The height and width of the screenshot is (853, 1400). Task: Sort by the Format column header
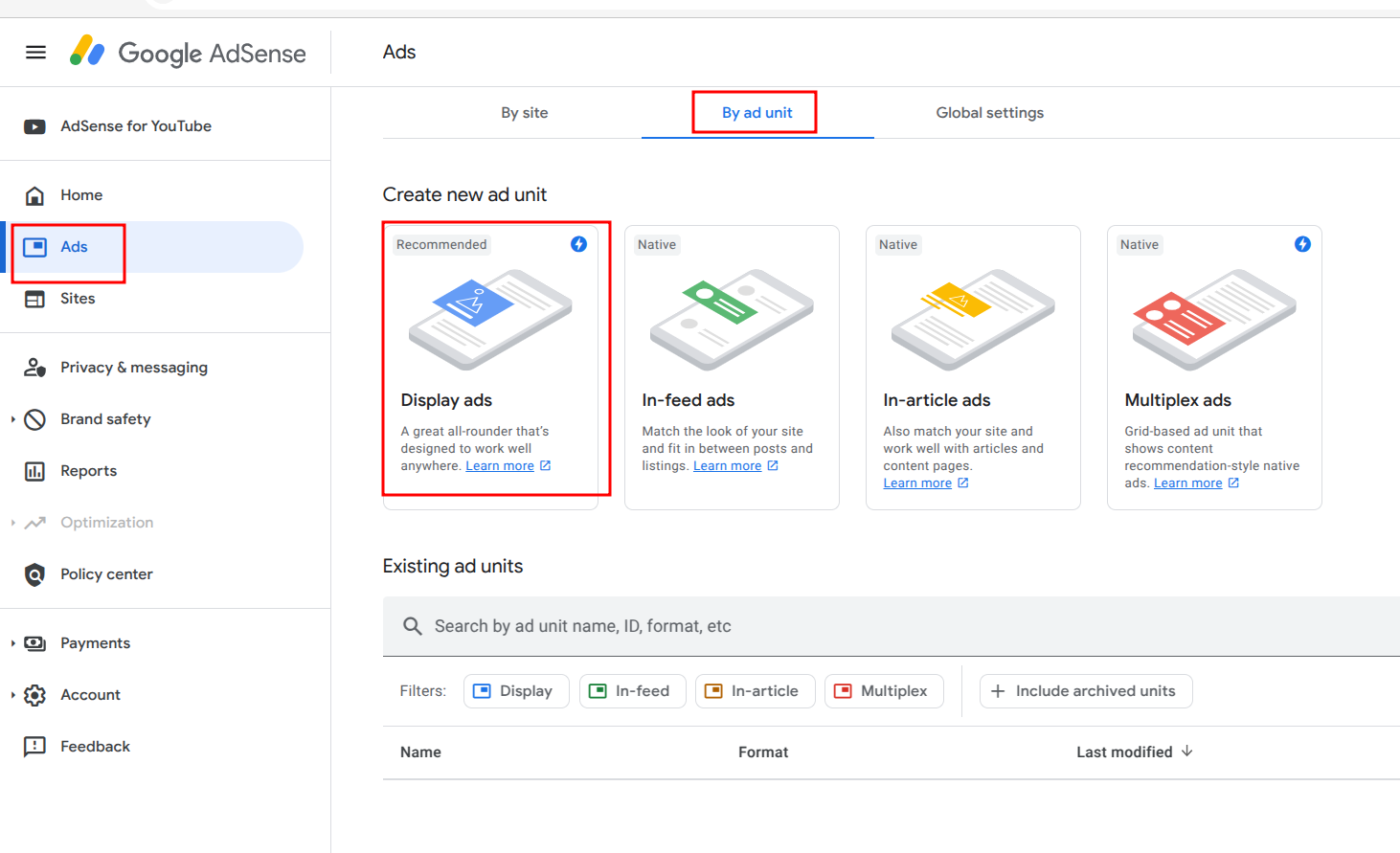click(x=763, y=752)
